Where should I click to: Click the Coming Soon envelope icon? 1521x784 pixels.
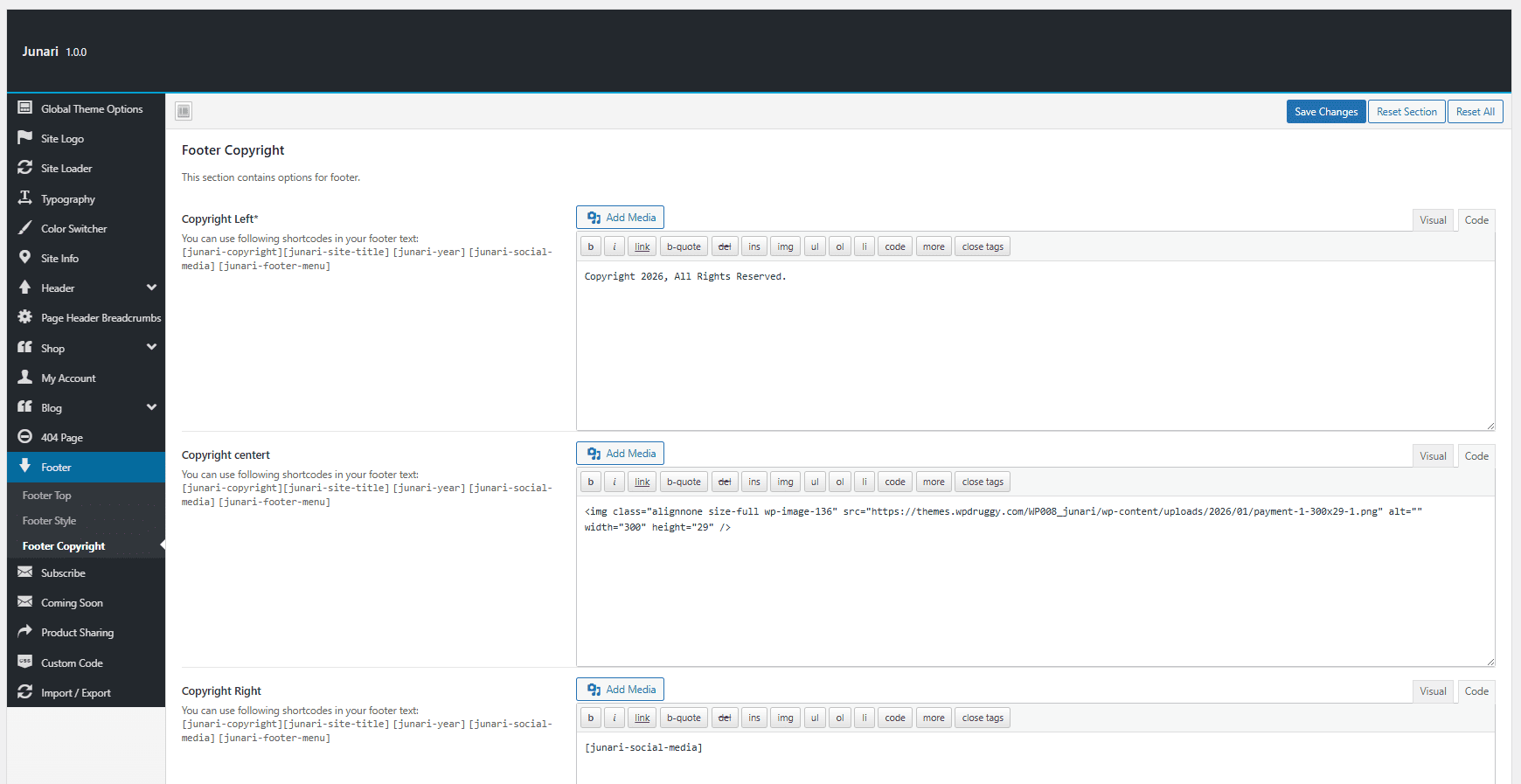pos(25,602)
